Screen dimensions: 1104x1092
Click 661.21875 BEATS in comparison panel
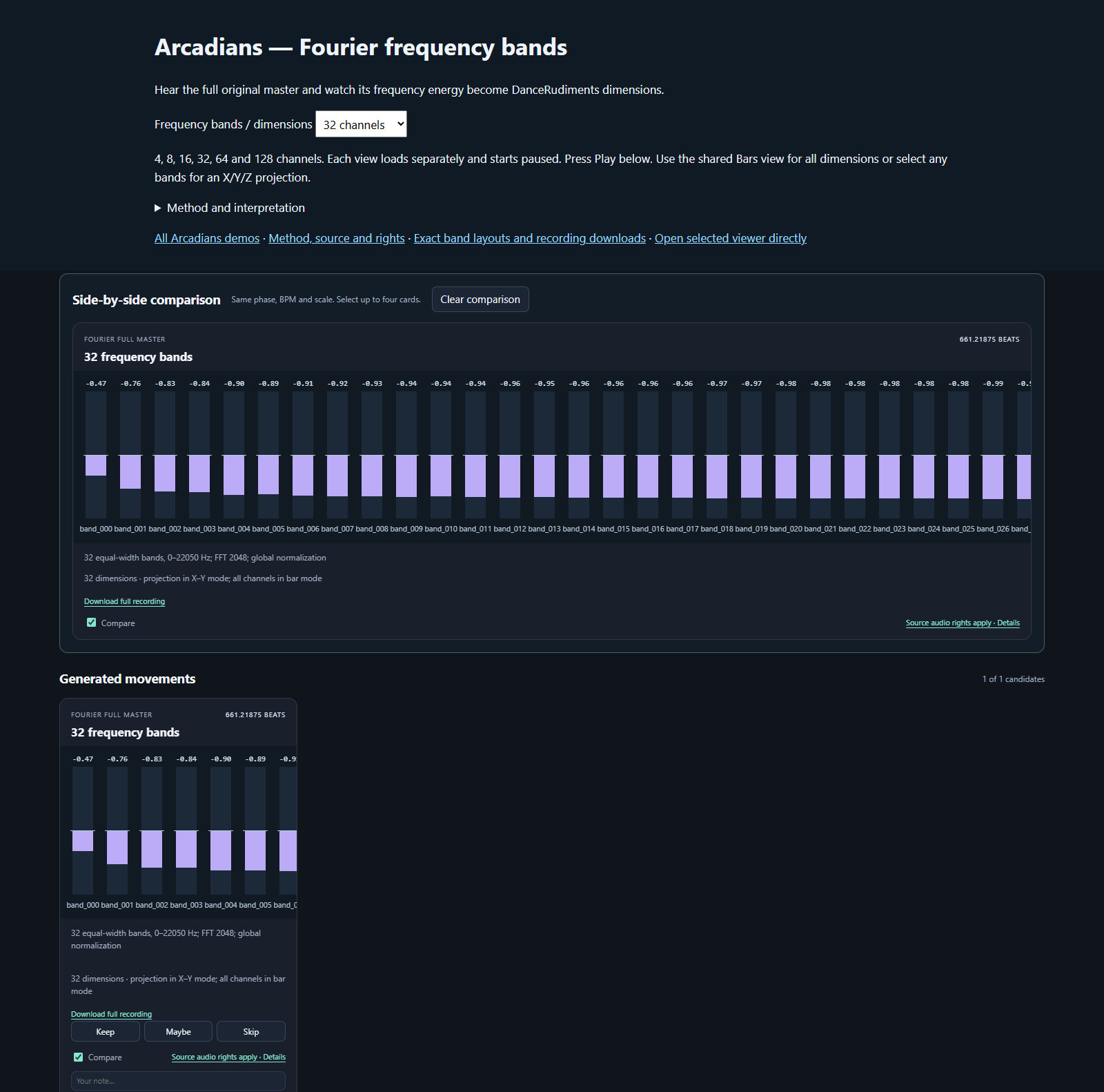pyautogui.click(x=989, y=339)
